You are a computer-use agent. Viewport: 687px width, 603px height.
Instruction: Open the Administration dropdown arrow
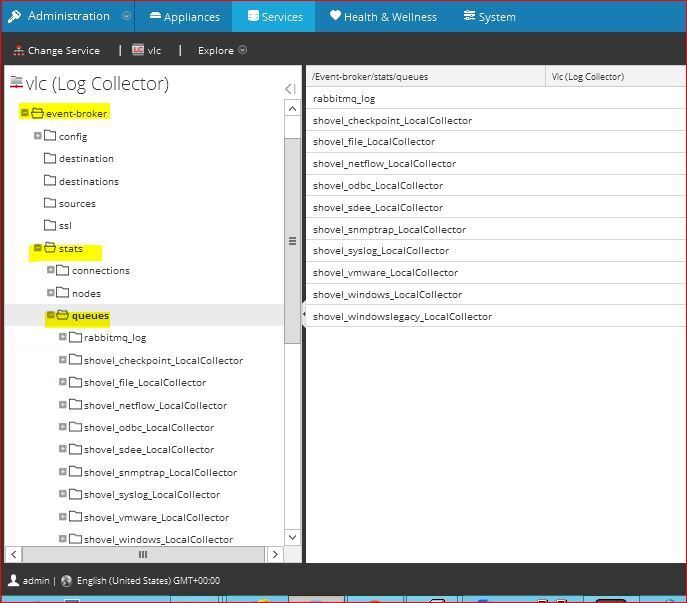(126, 16)
